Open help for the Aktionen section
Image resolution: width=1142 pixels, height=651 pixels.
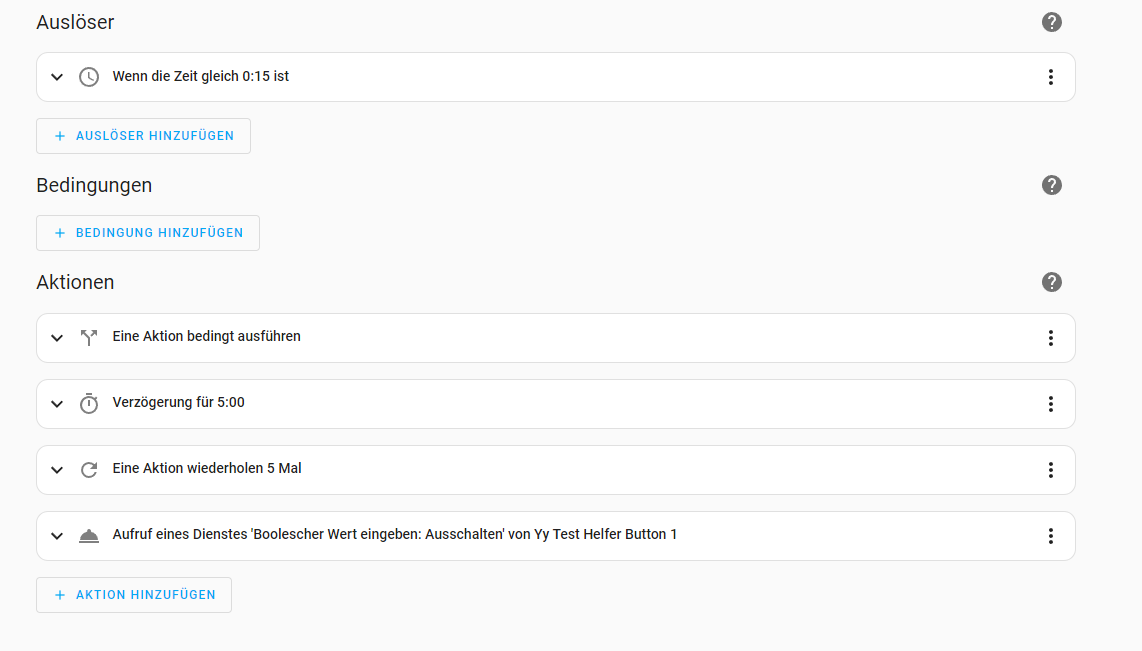click(x=1051, y=282)
